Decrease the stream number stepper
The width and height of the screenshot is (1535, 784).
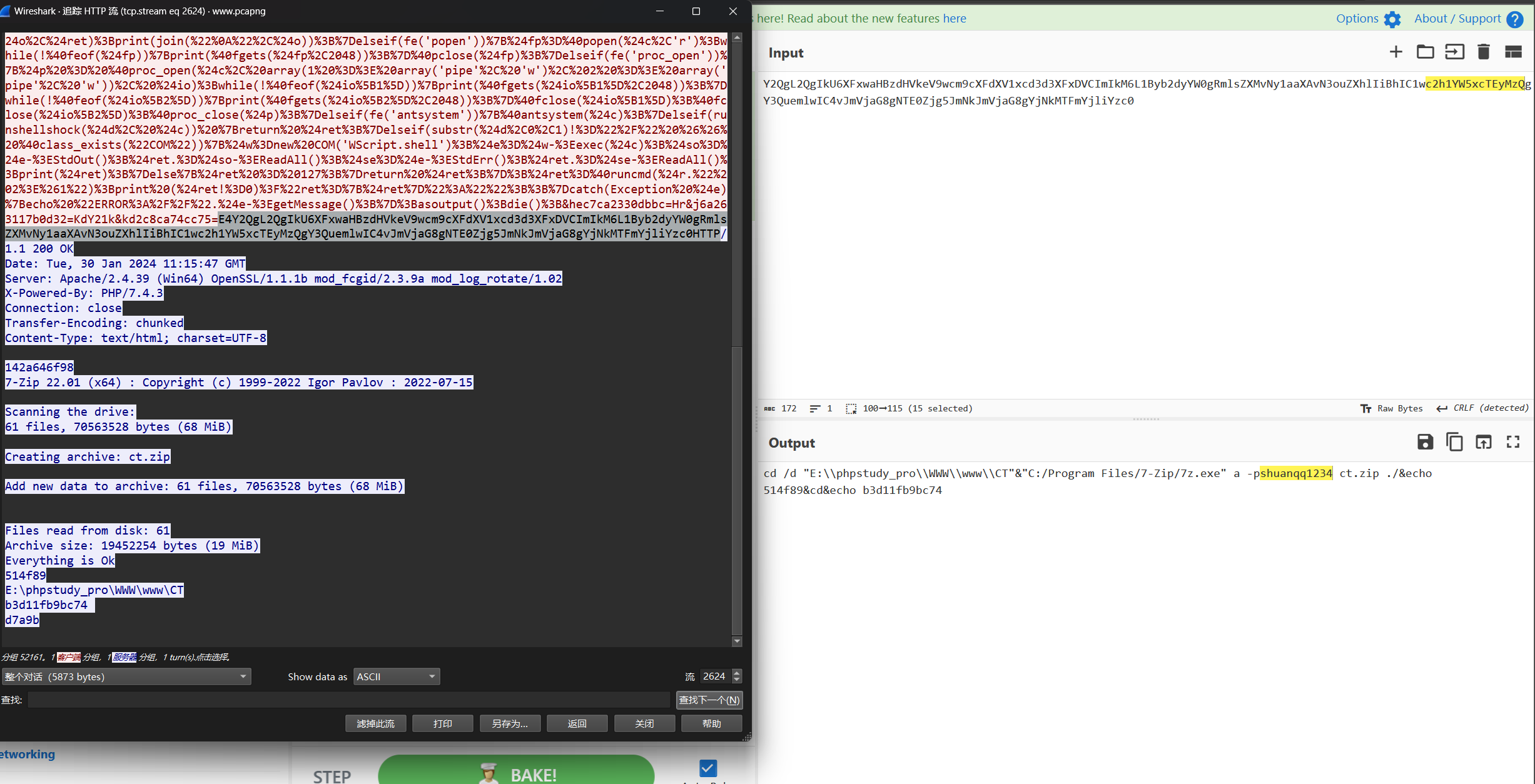point(737,680)
